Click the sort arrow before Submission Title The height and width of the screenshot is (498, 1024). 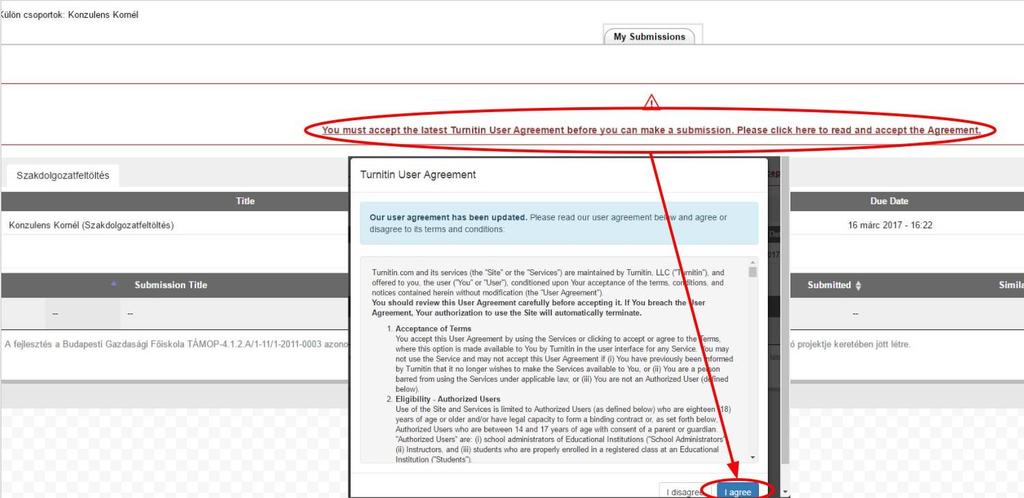[x=114, y=283]
